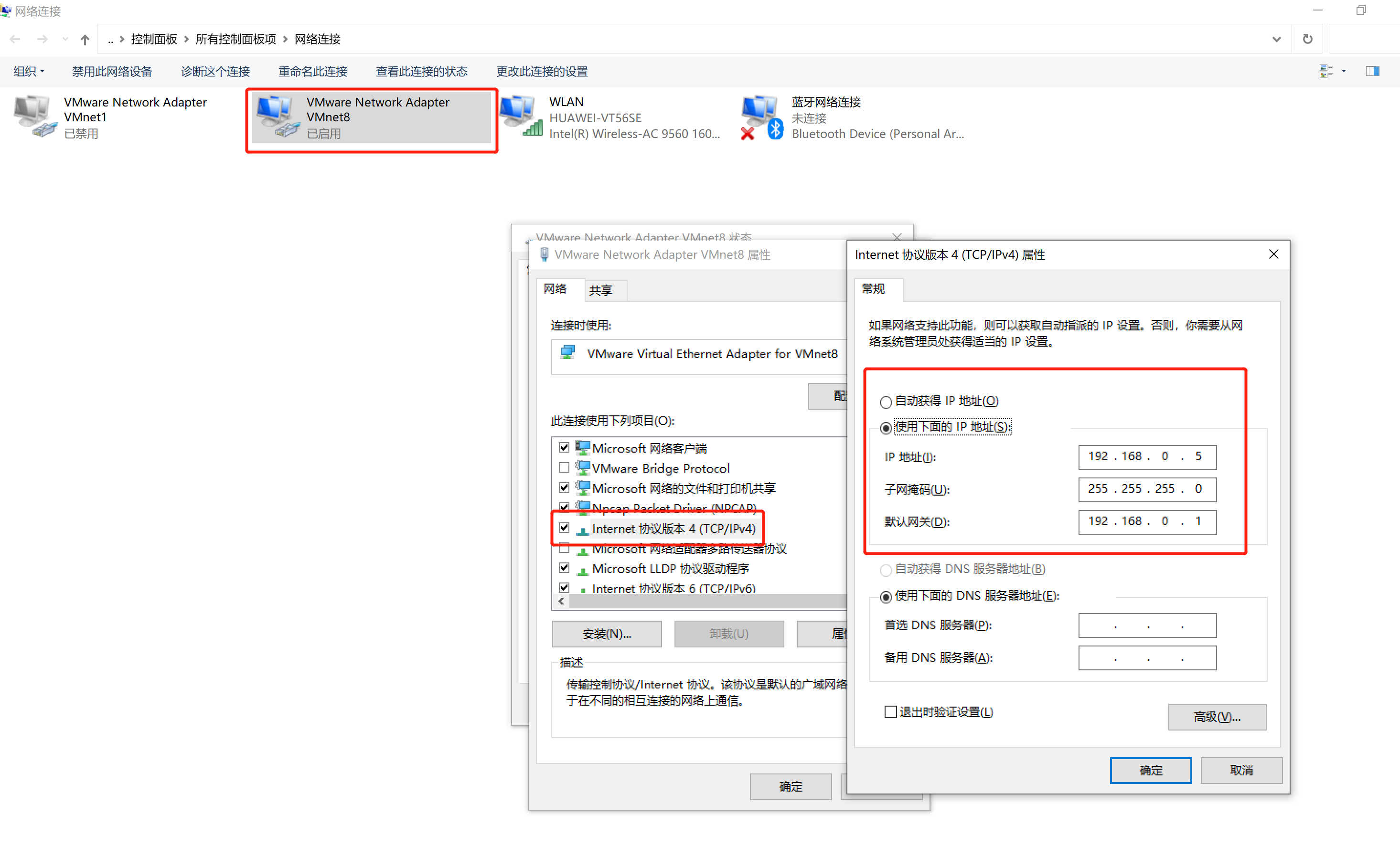
Task: Toggle Microsoft LLDP 协议驱动程序 checkbox
Action: click(564, 568)
